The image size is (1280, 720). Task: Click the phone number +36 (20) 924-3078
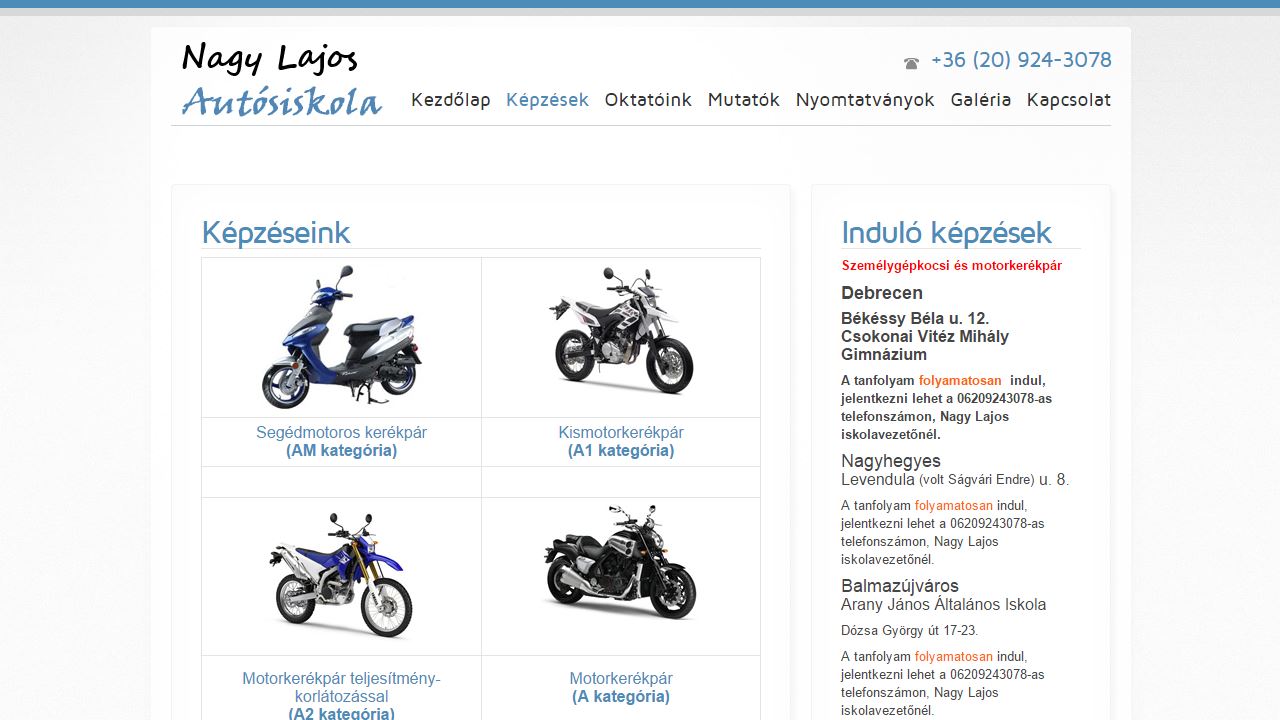[x=1021, y=60]
